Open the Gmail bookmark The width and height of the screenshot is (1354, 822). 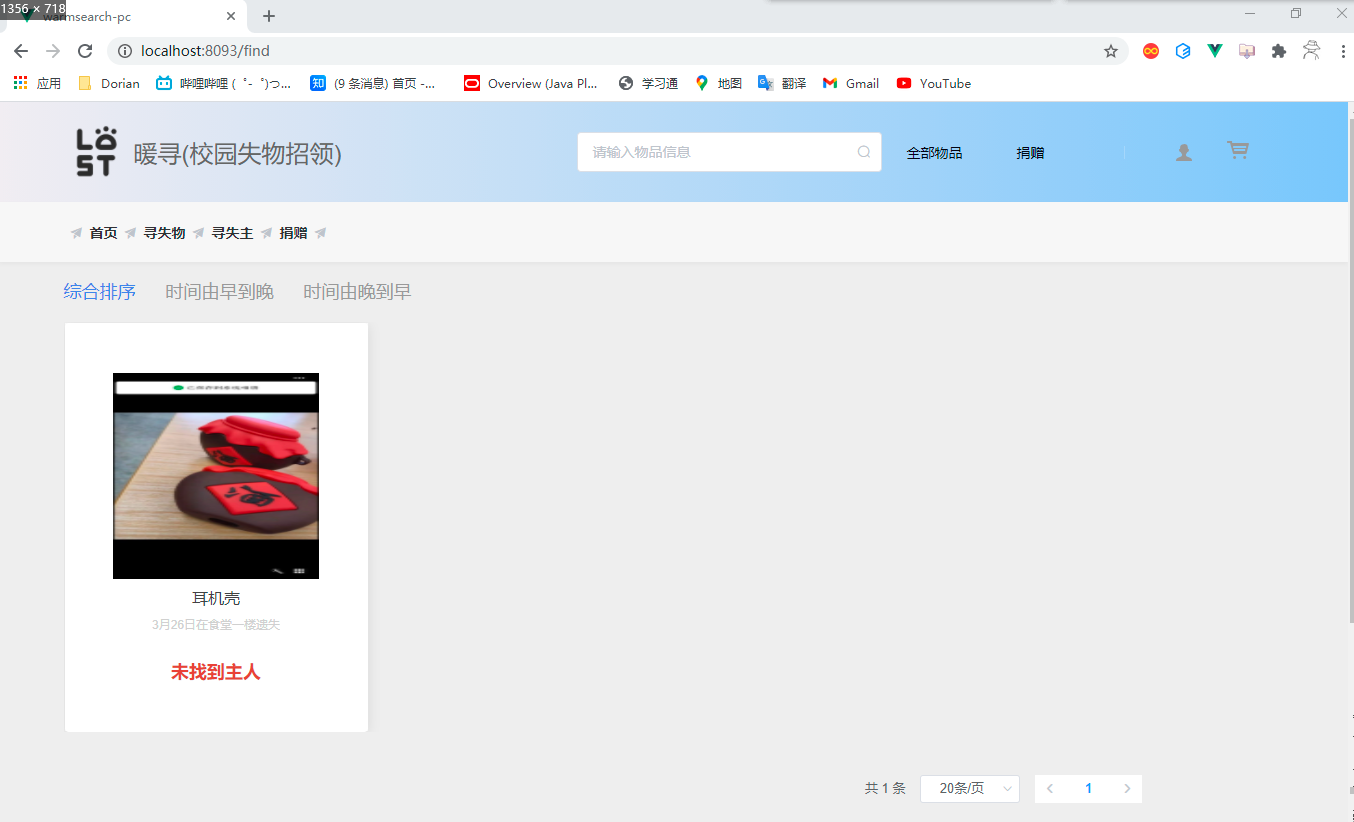tap(851, 83)
